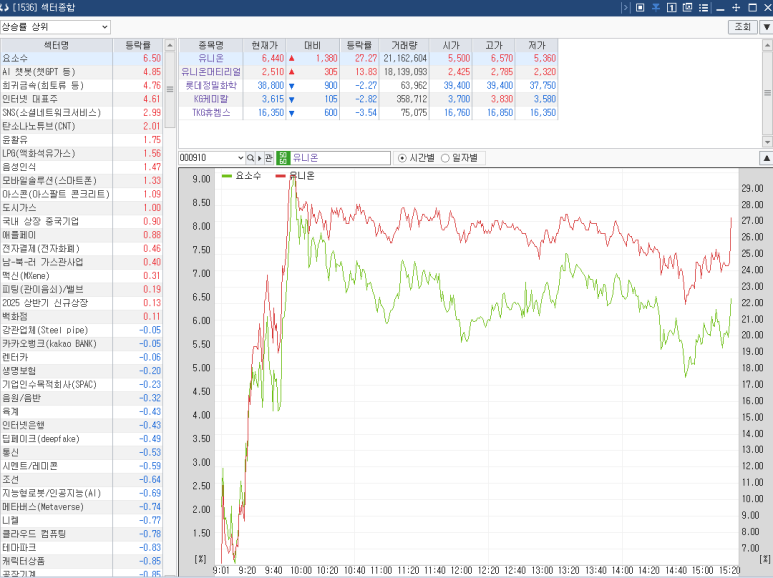Viewport: 773px width, 578px height.
Task: Click the sector list scroll up arrow
Action: point(170,45)
